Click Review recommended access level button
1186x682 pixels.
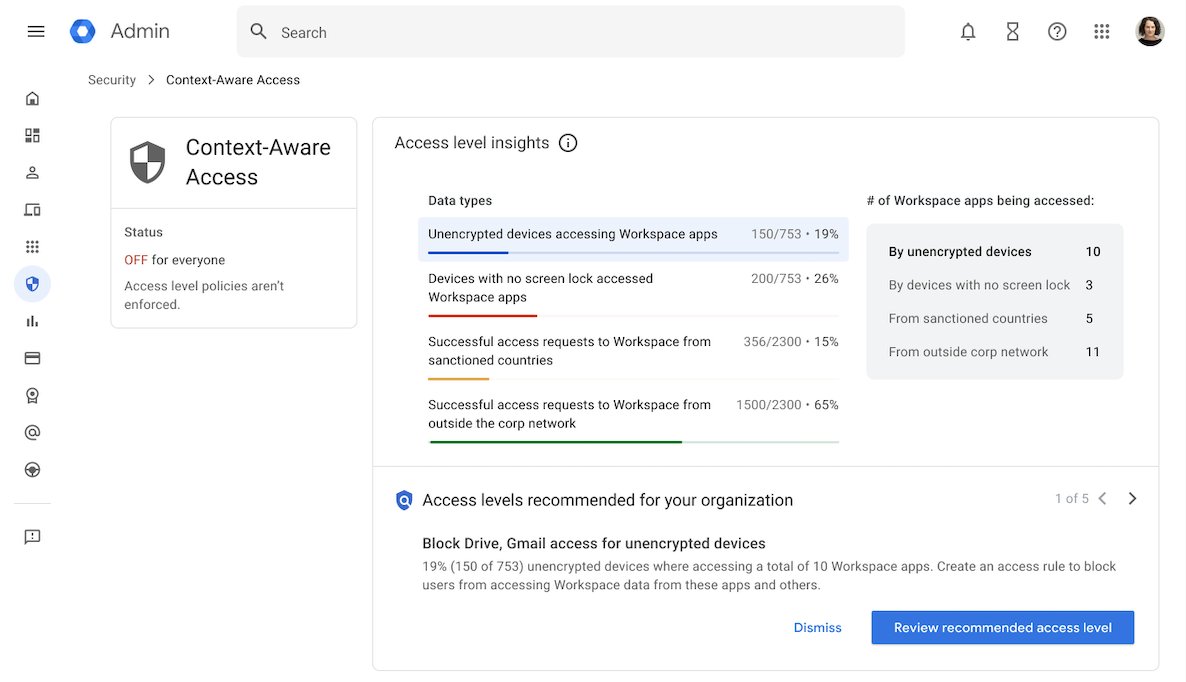[1002, 628]
